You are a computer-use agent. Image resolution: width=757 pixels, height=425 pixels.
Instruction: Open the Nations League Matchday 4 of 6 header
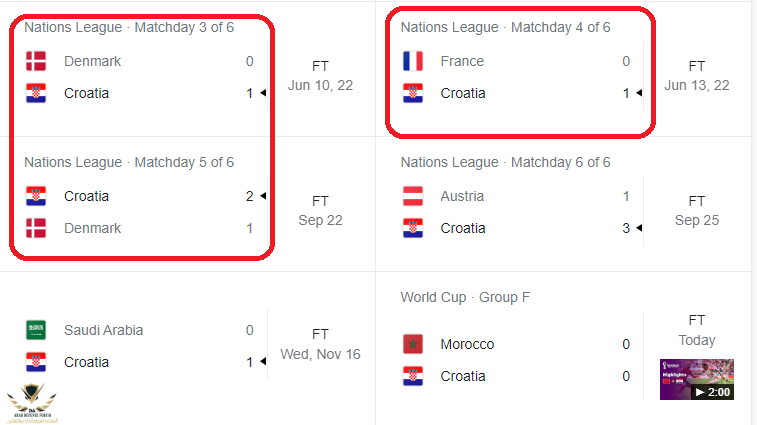[x=505, y=27]
